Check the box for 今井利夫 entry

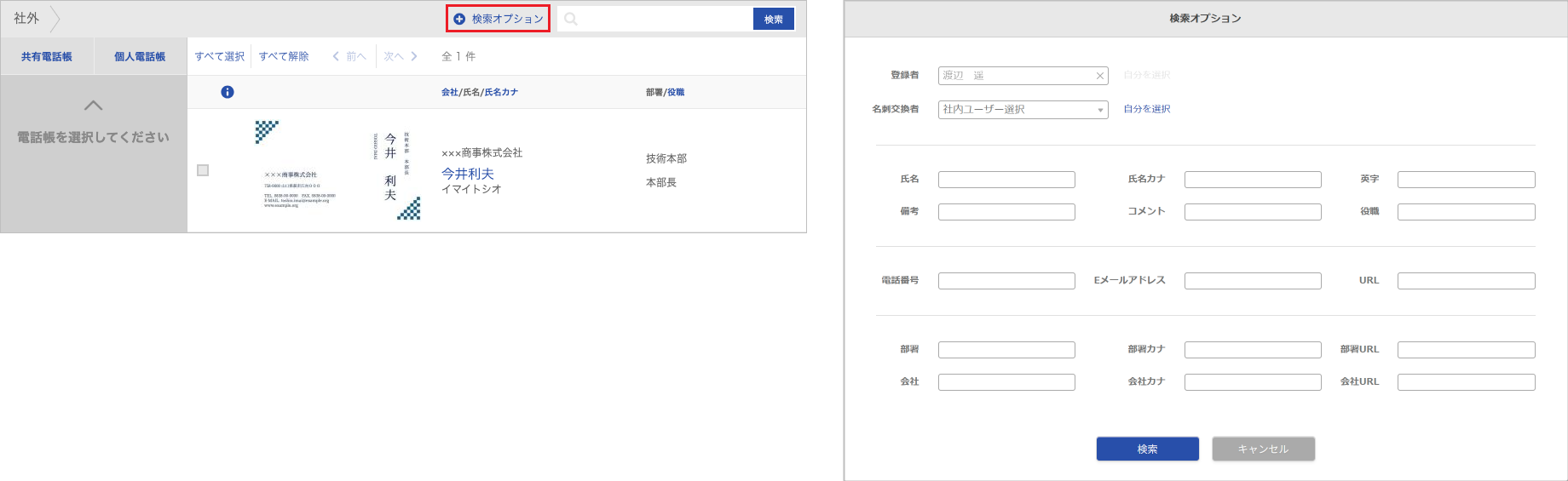[203, 170]
